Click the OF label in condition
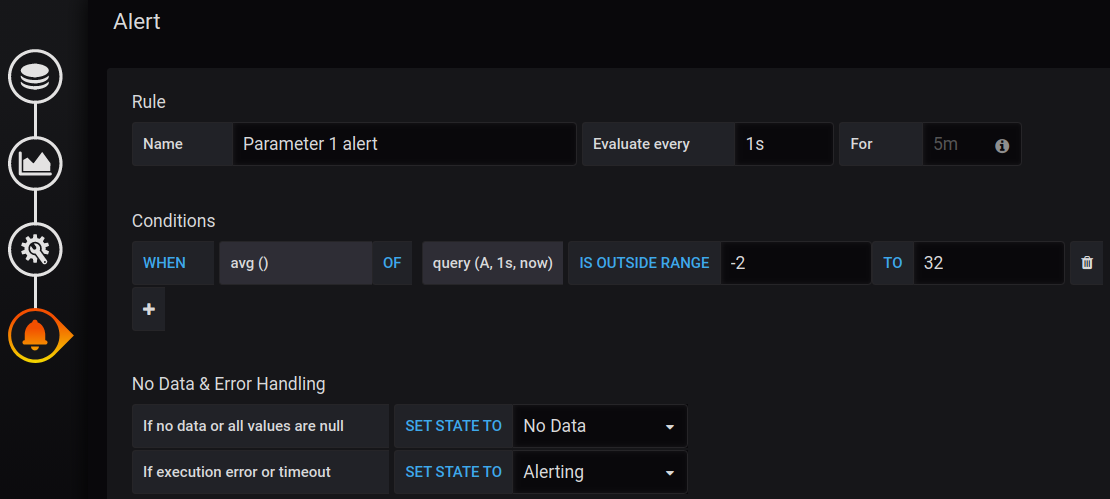The height and width of the screenshot is (499, 1110). [x=392, y=263]
